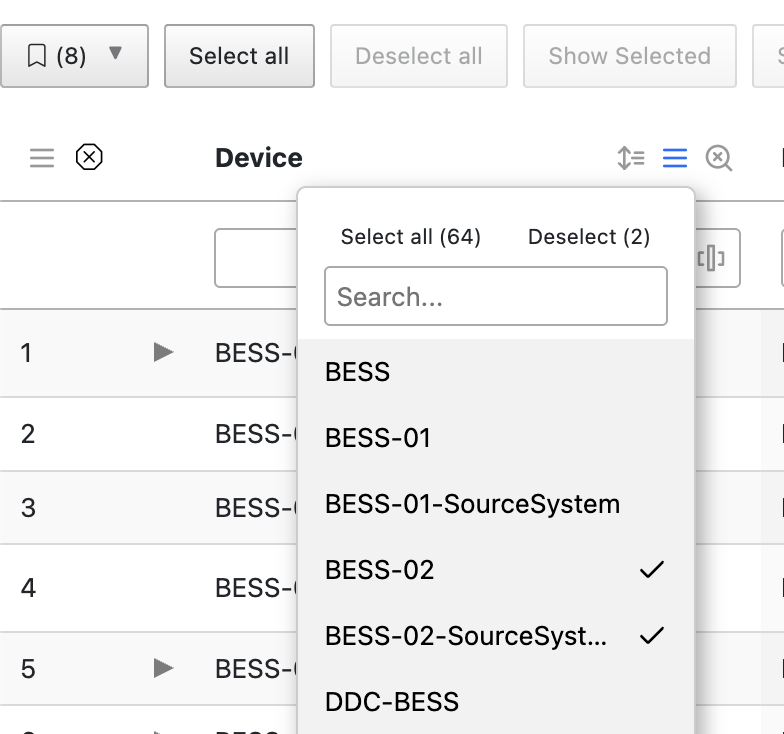The image size is (784, 734).
Task: Expand row 1 with the triangle arrow
Action: coord(164,352)
